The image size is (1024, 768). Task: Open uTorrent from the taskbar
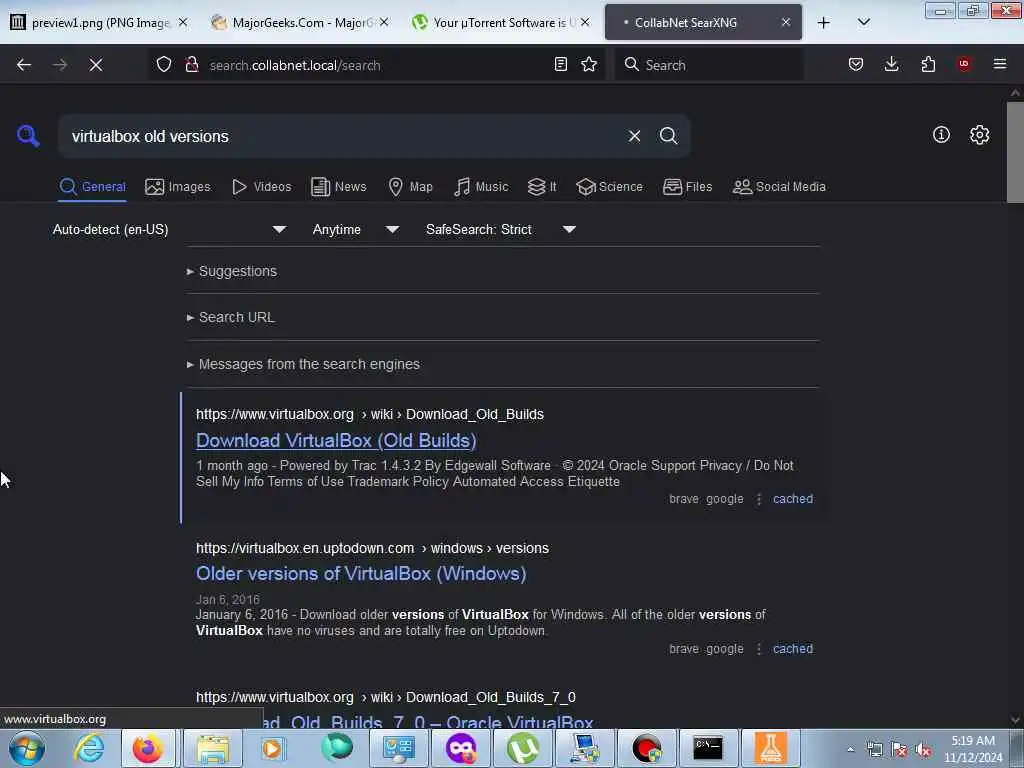click(x=522, y=748)
